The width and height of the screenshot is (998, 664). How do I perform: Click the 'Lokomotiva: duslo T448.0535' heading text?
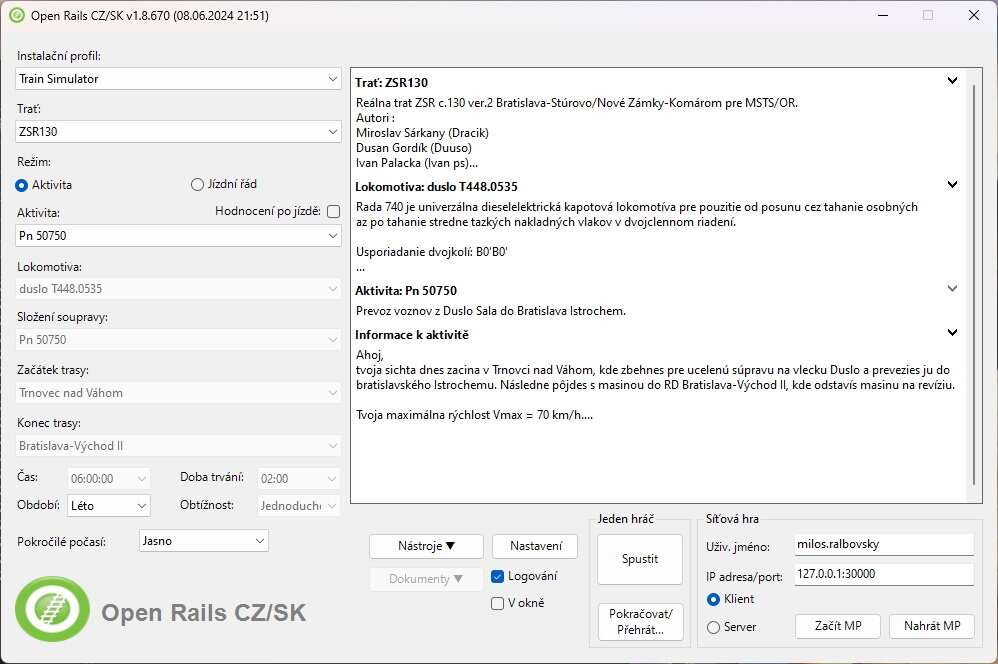(436, 187)
